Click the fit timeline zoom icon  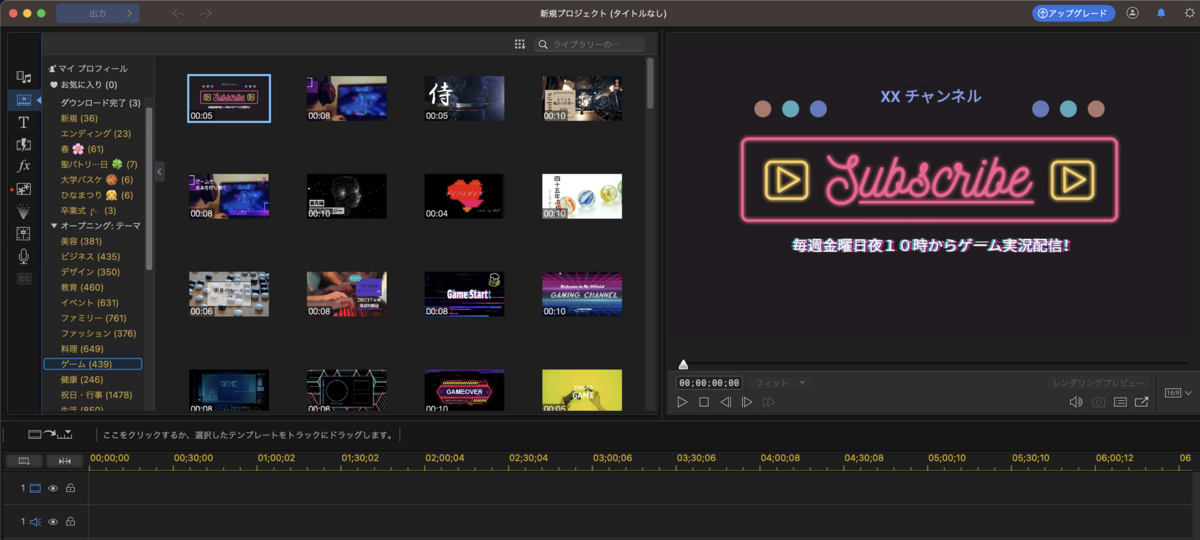pos(65,460)
